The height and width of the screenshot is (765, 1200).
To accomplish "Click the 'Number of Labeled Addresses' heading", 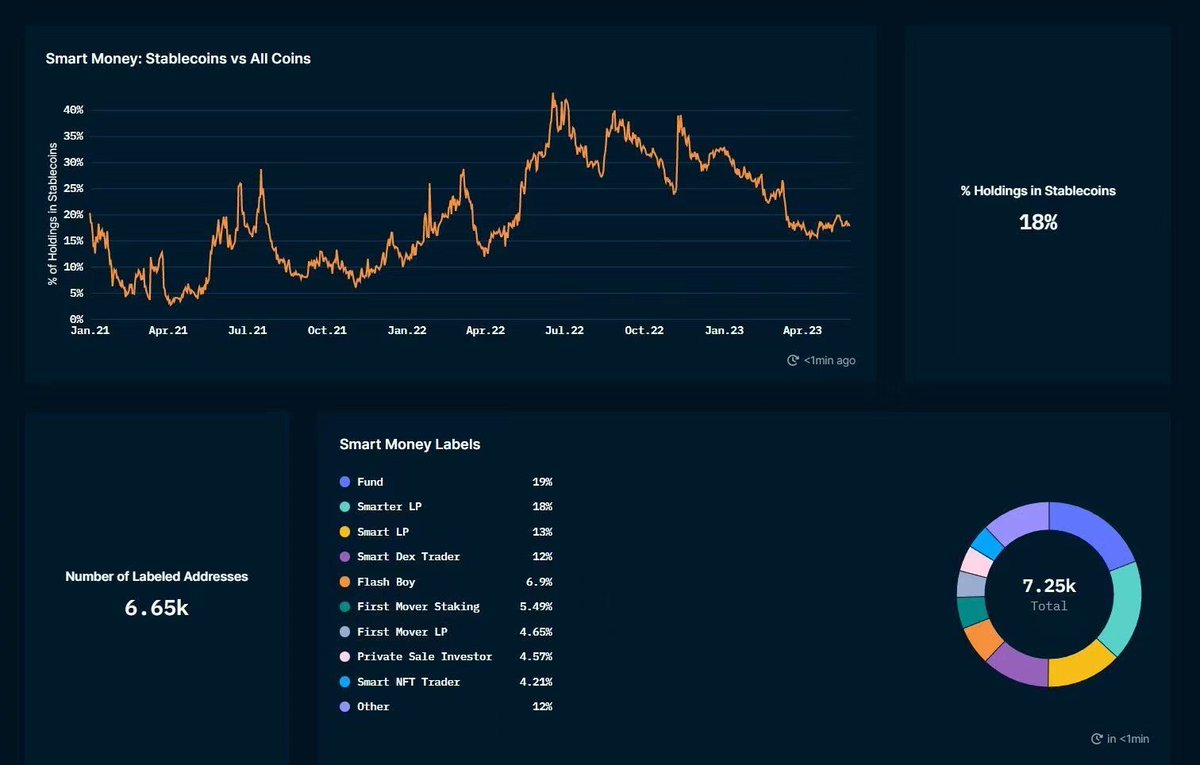I will 157,576.
